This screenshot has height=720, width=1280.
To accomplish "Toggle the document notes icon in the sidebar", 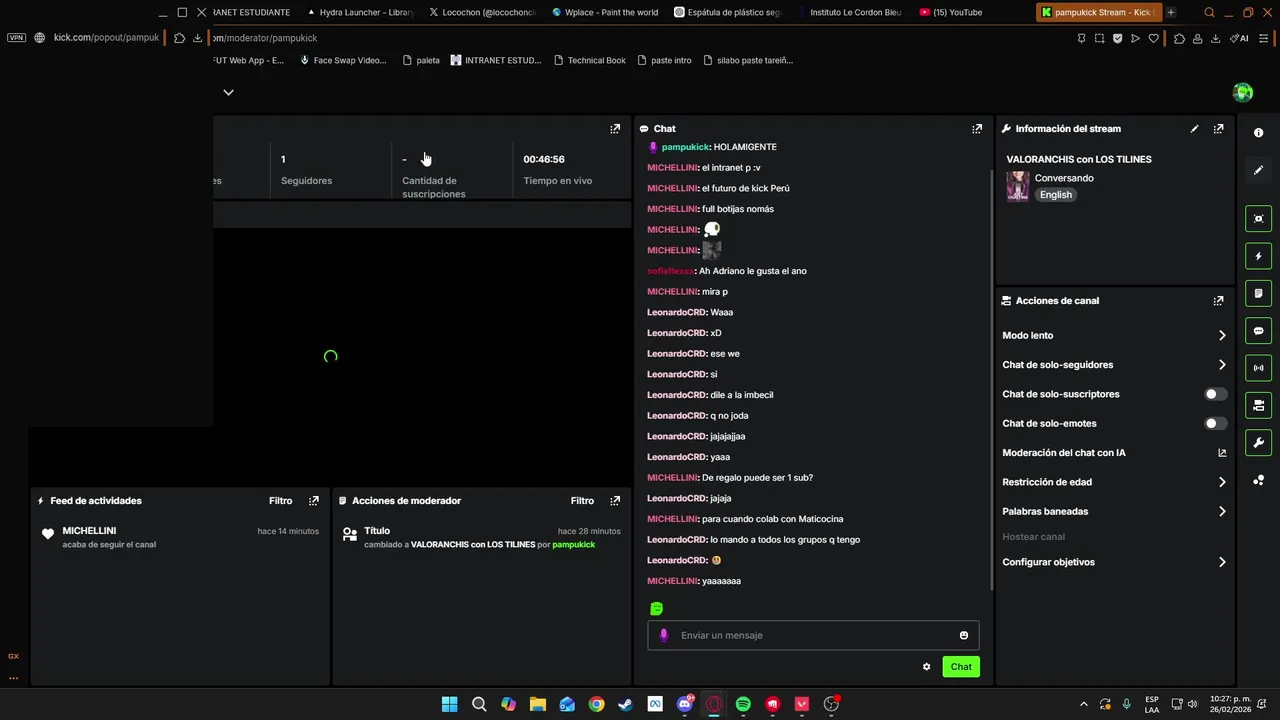I will (x=1258, y=293).
